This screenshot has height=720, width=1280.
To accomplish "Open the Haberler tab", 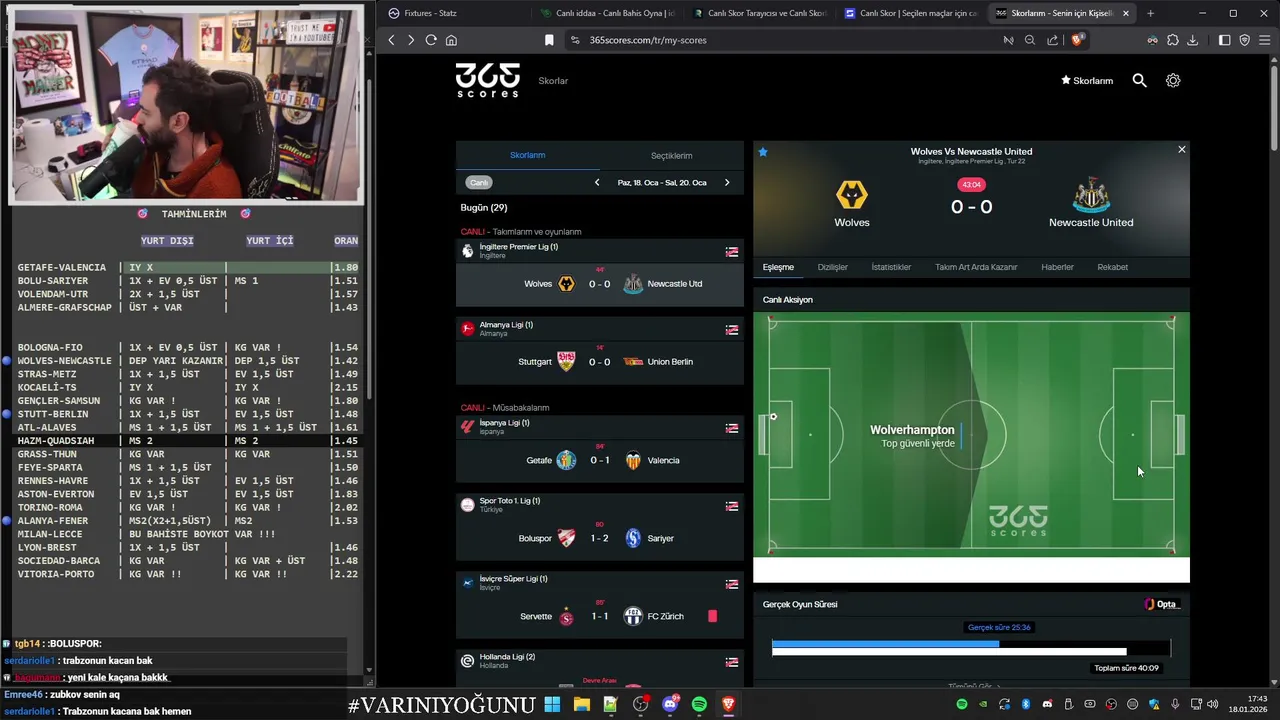I will (x=1057, y=267).
